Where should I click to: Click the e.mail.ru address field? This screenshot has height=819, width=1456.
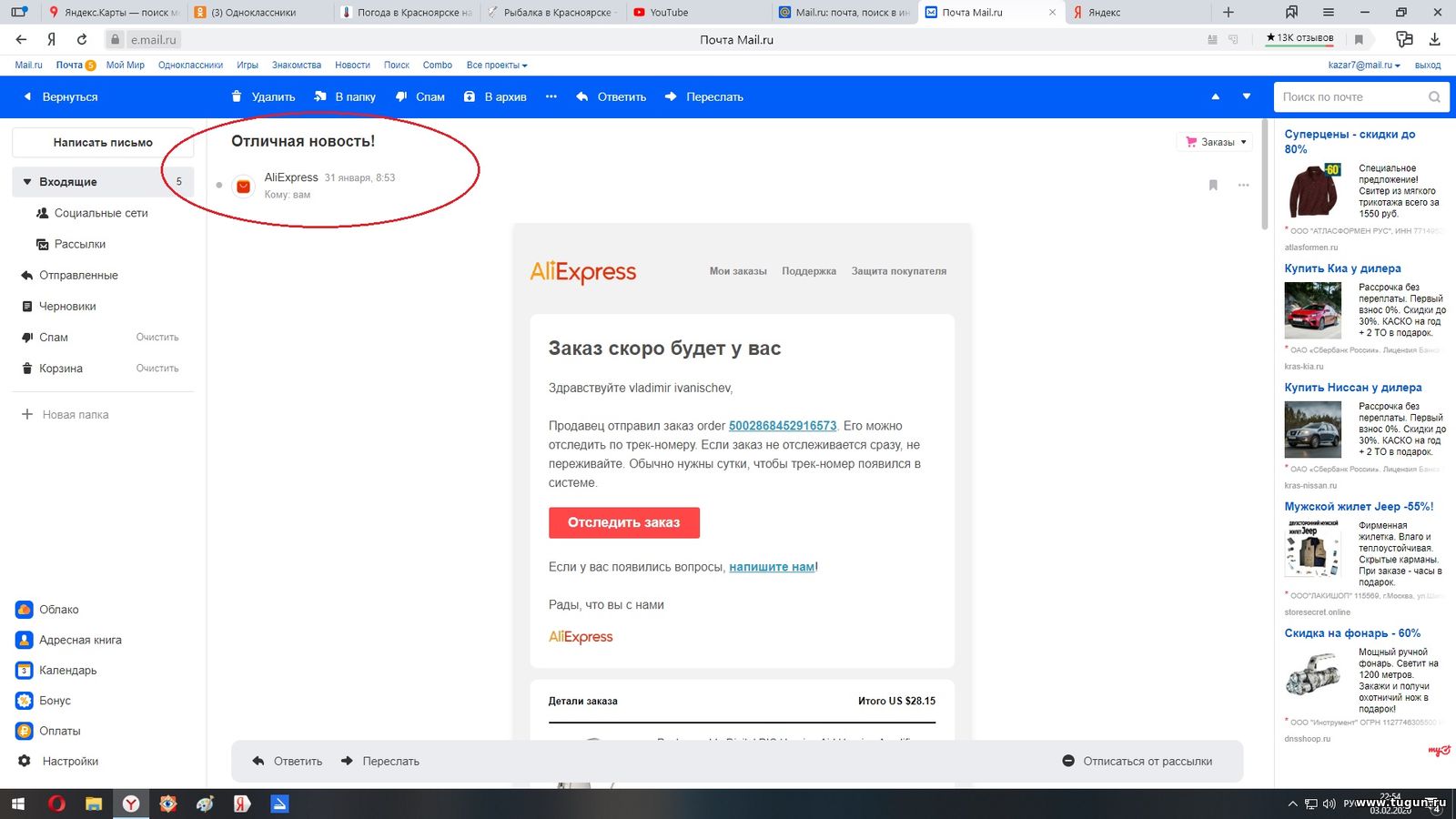pos(153,40)
